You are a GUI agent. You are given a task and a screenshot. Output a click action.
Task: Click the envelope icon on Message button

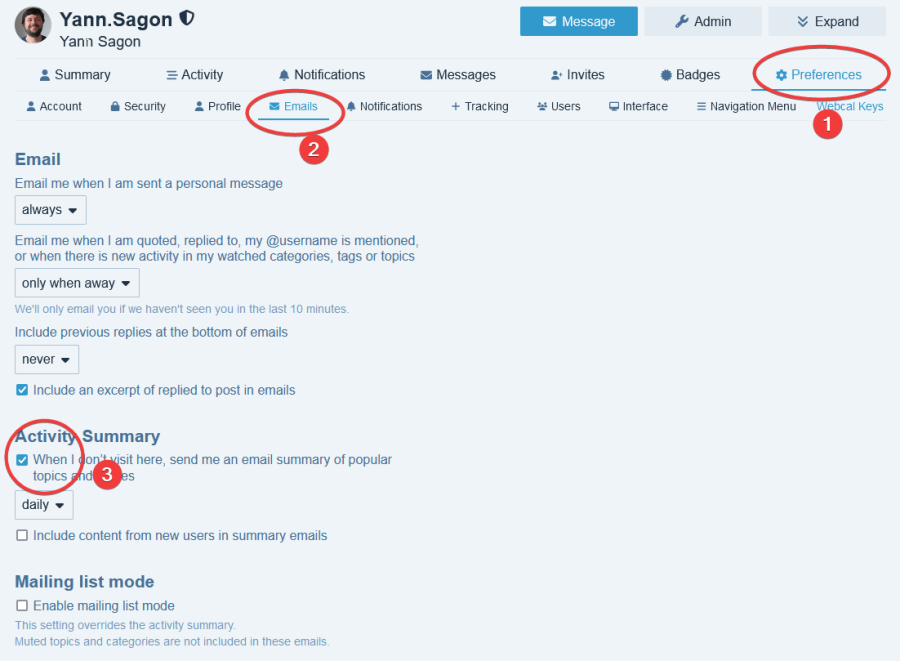(x=549, y=21)
